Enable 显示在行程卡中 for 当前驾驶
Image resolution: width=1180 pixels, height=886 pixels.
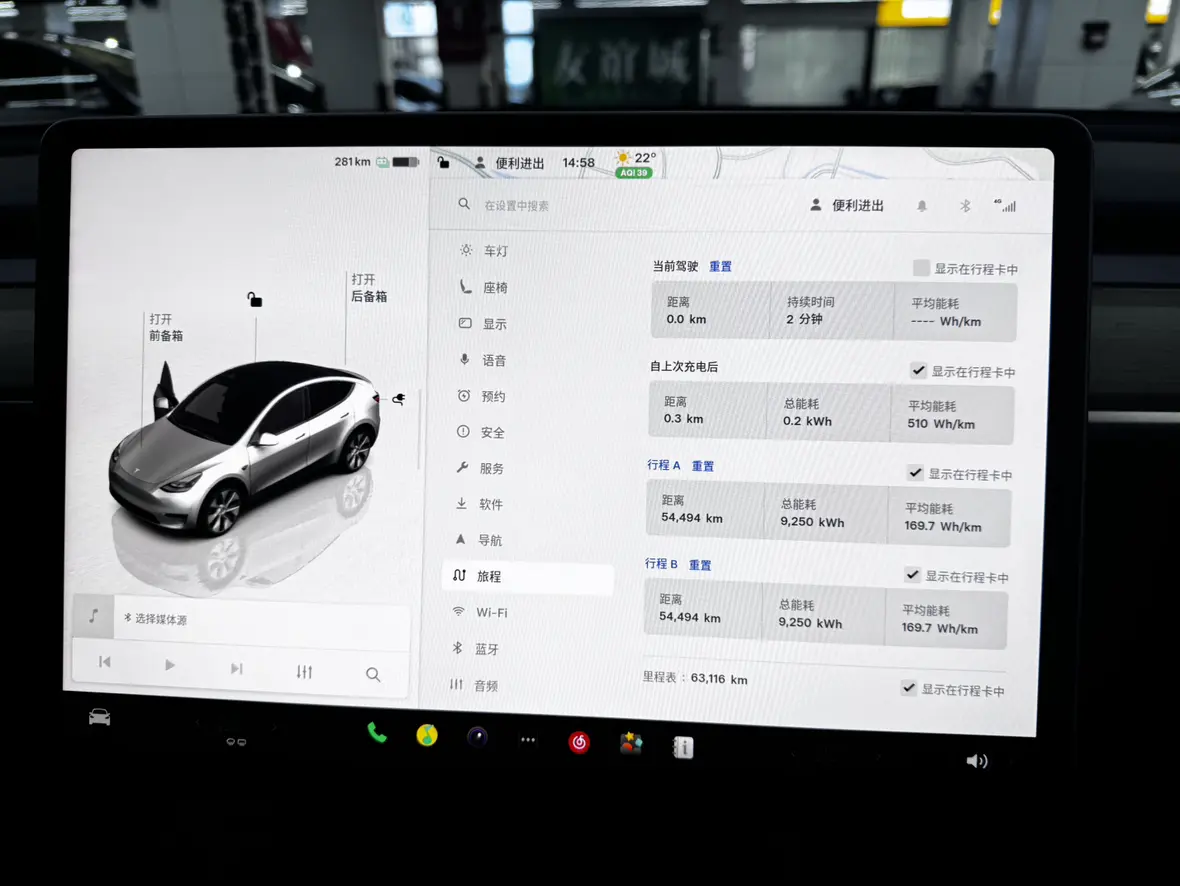pos(921,268)
